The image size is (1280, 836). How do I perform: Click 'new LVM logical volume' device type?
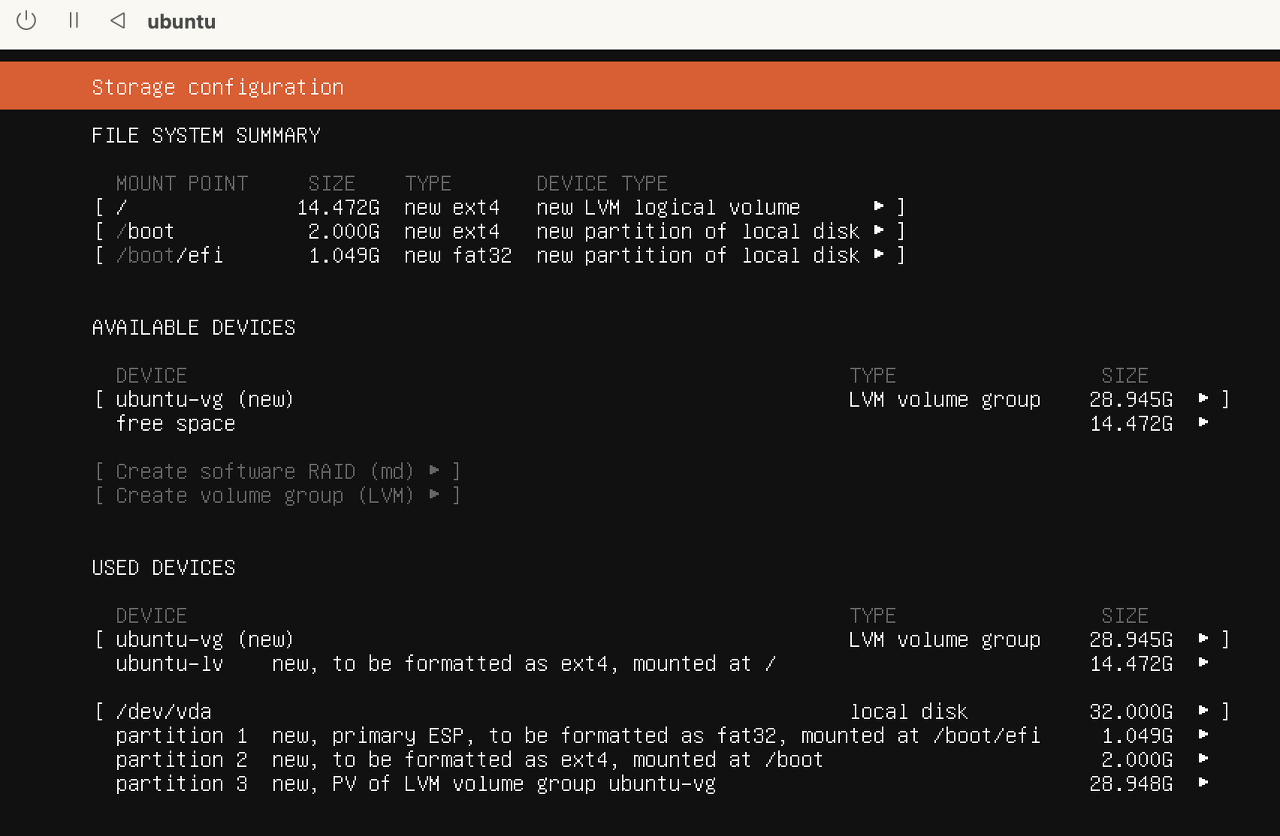(668, 207)
